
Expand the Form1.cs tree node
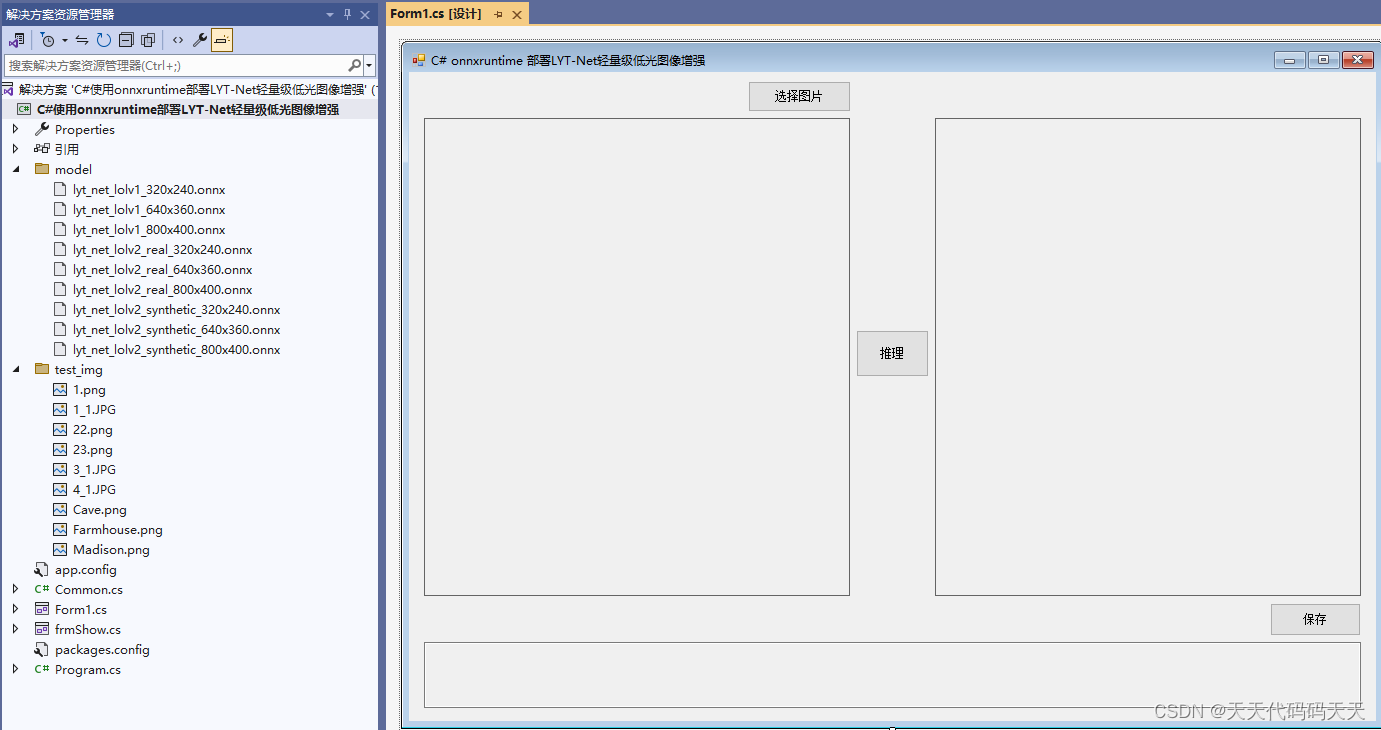click(x=14, y=609)
